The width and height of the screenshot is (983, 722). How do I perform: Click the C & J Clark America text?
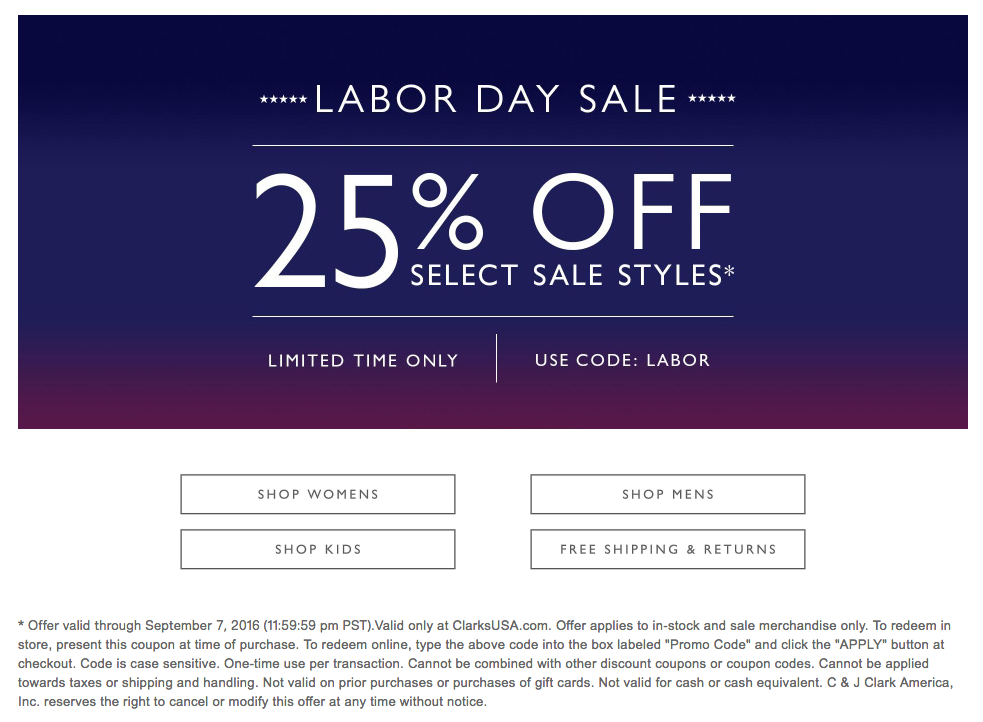890,683
